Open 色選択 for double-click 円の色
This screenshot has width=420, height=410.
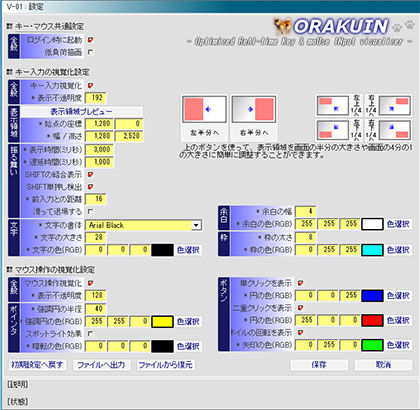click(x=398, y=320)
